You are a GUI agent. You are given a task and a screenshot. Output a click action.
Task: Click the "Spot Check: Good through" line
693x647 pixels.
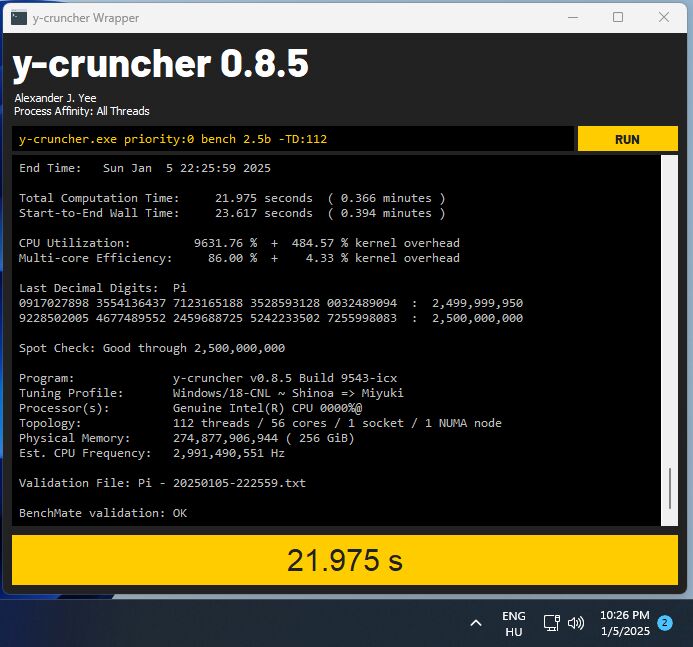tap(152, 348)
